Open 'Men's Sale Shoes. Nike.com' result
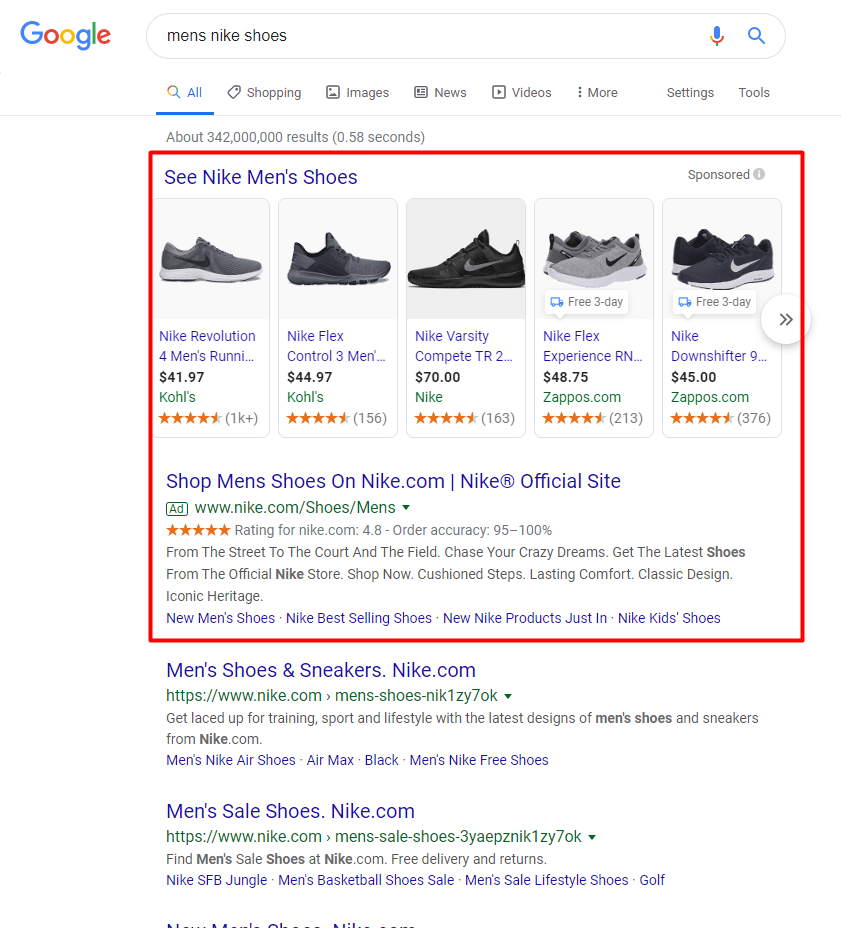841x928 pixels. click(x=290, y=811)
